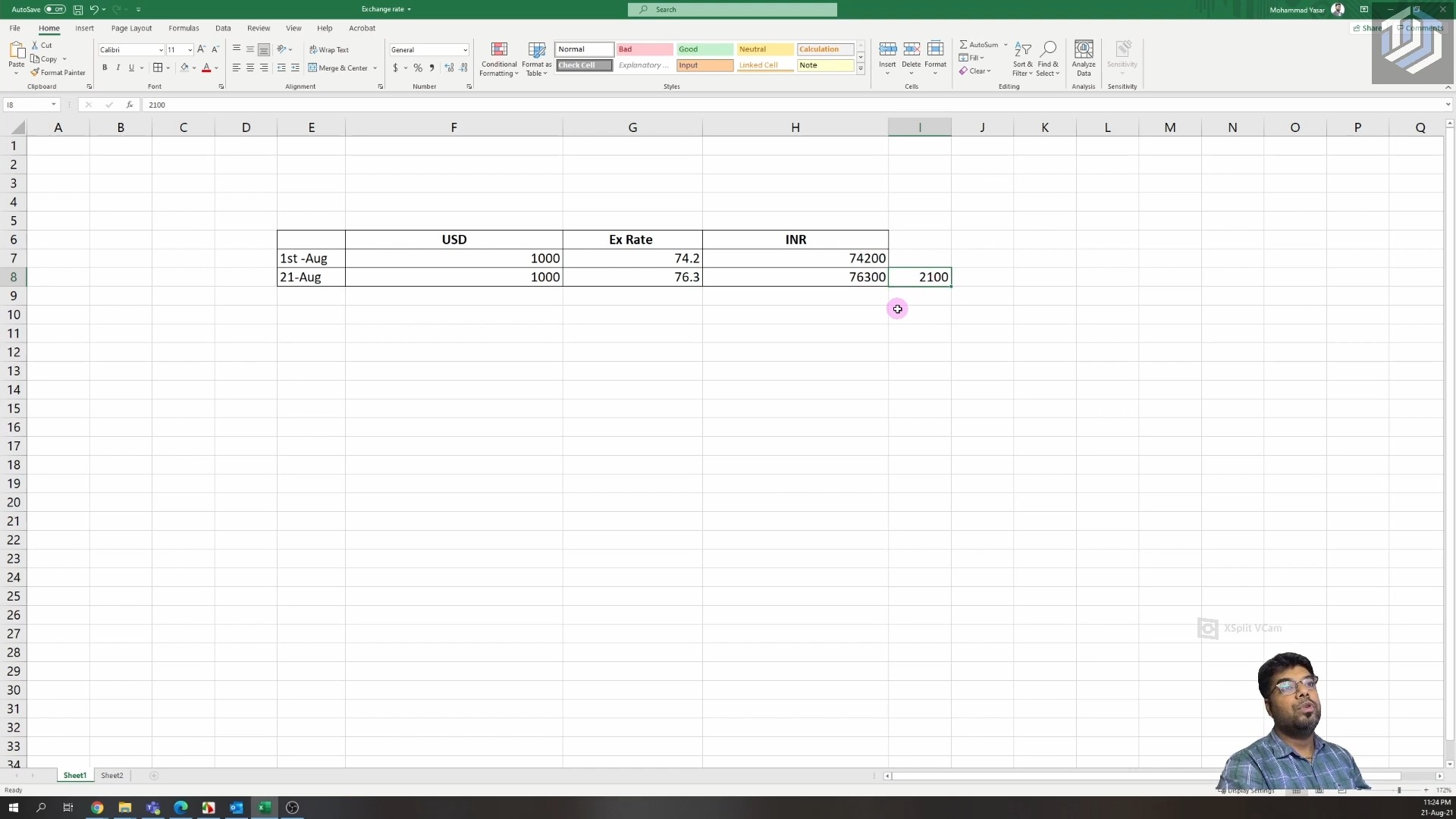Toggle Wrap Text for the cell
This screenshot has width=1456, height=819.
[x=329, y=50]
